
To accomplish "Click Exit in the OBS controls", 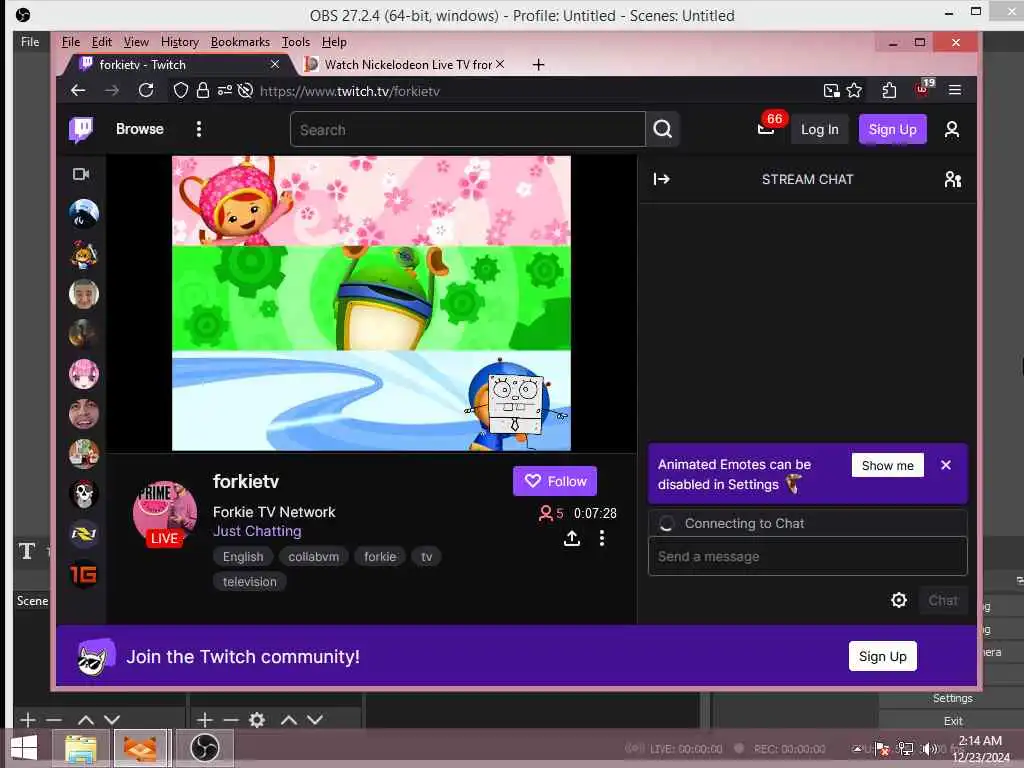I will pyautogui.click(x=953, y=721).
